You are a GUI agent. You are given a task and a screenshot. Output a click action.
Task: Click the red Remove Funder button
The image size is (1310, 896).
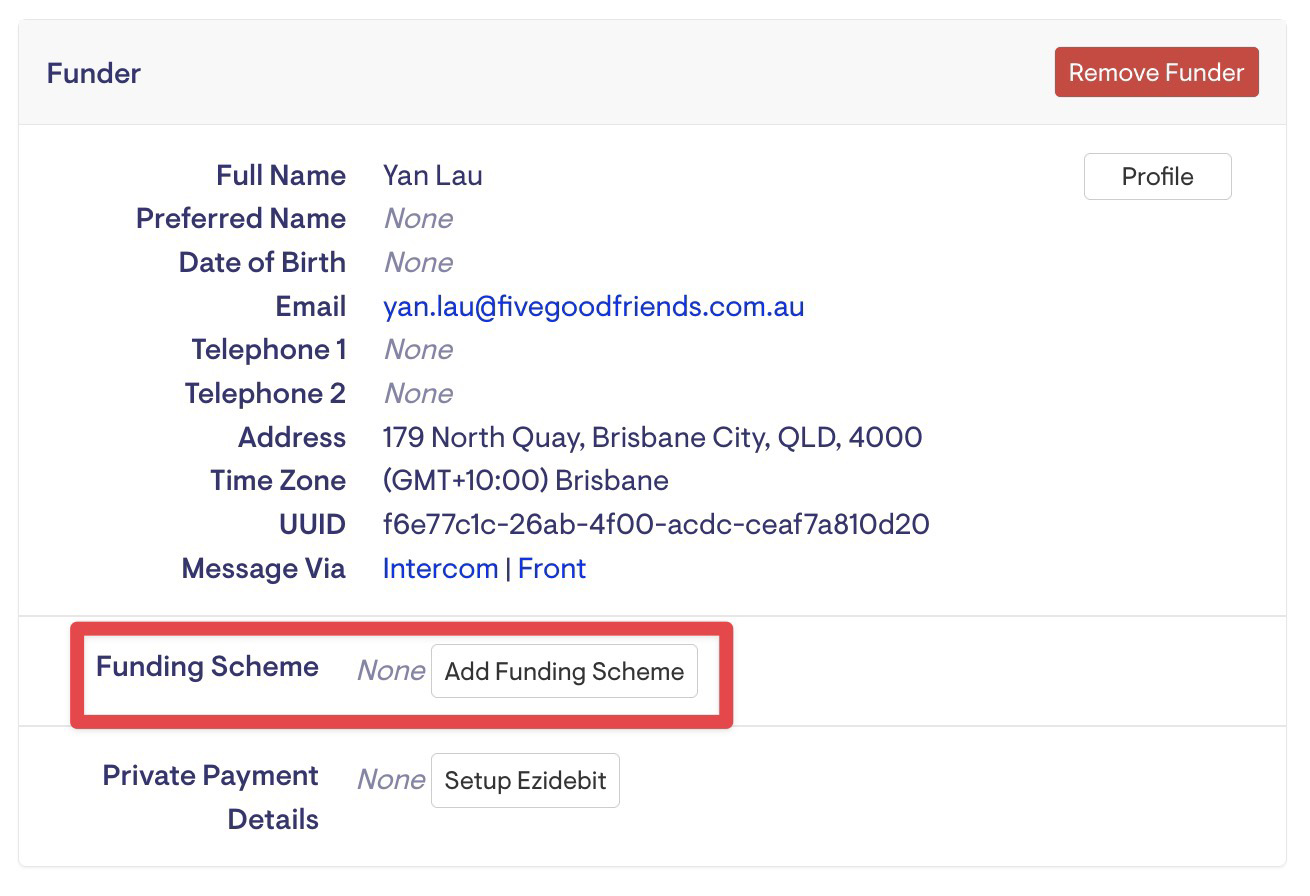coord(1156,72)
